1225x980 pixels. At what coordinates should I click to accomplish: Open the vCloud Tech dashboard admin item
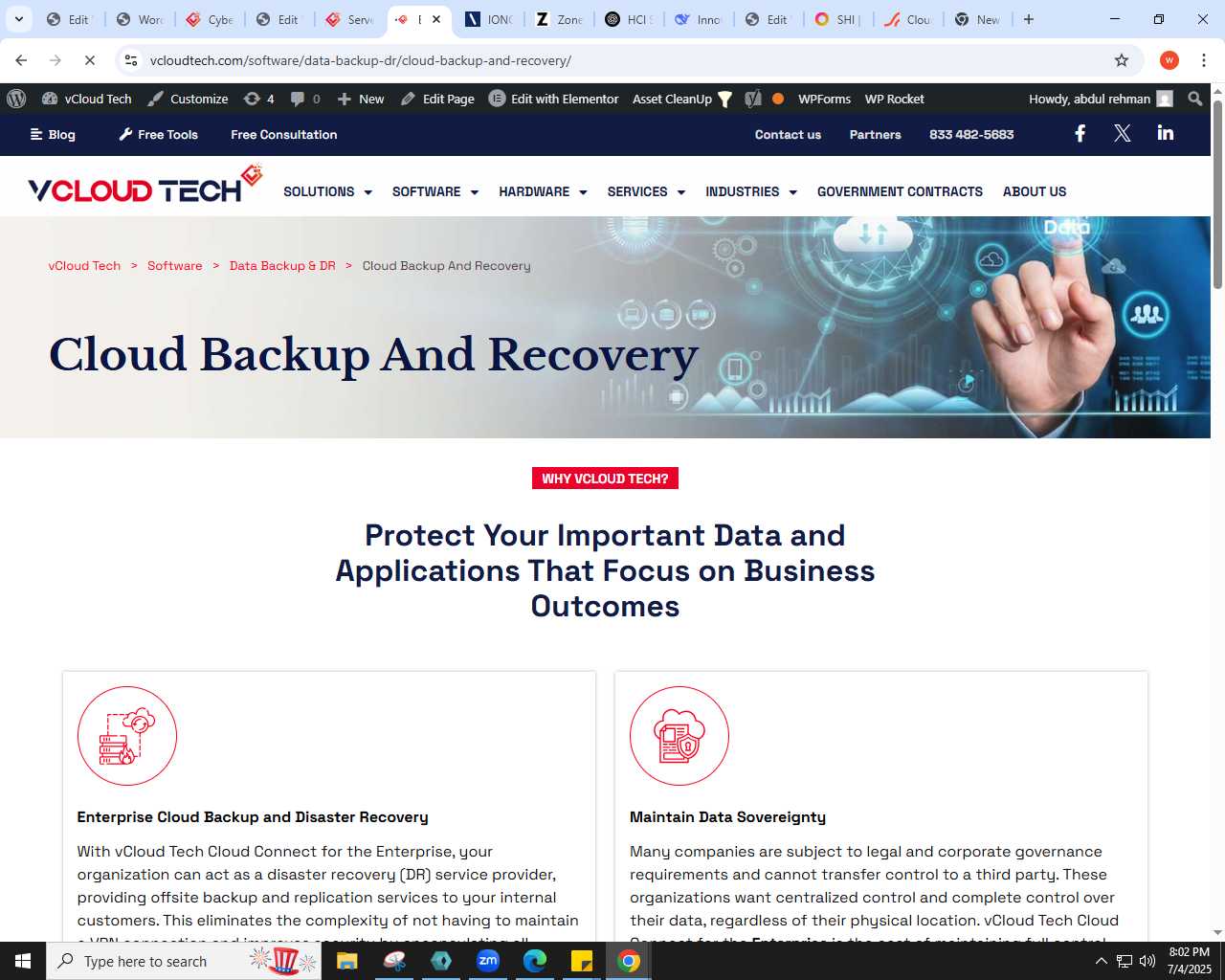[x=87, y=99]
